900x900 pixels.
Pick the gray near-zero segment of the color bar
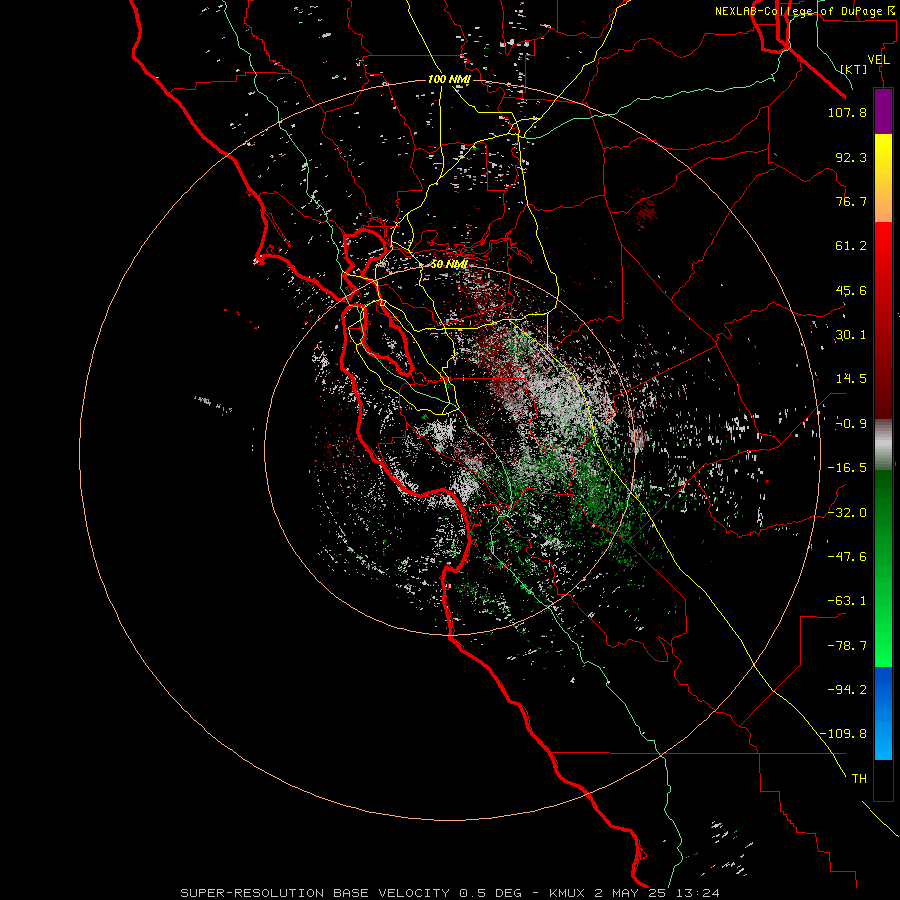pyautogui.click(x=883, y=445)
